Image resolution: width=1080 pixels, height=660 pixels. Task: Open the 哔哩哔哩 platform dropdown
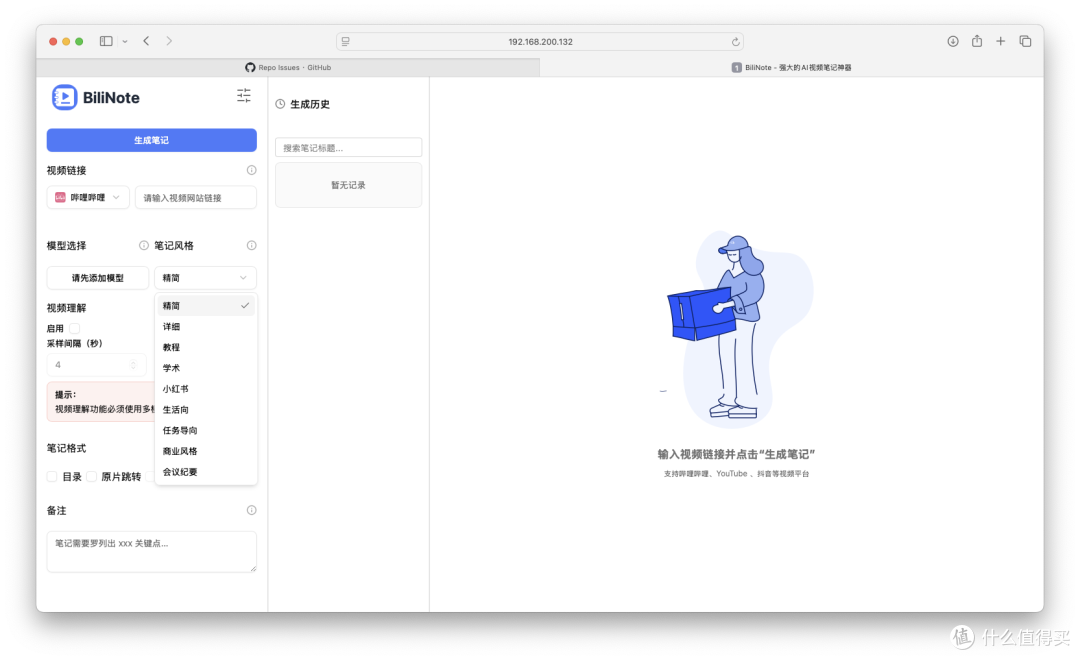(88, 198)
